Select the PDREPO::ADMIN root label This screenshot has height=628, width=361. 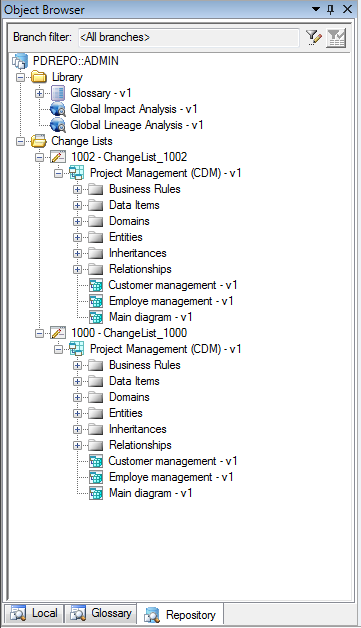pyautogui.click(x=76, y=61)
